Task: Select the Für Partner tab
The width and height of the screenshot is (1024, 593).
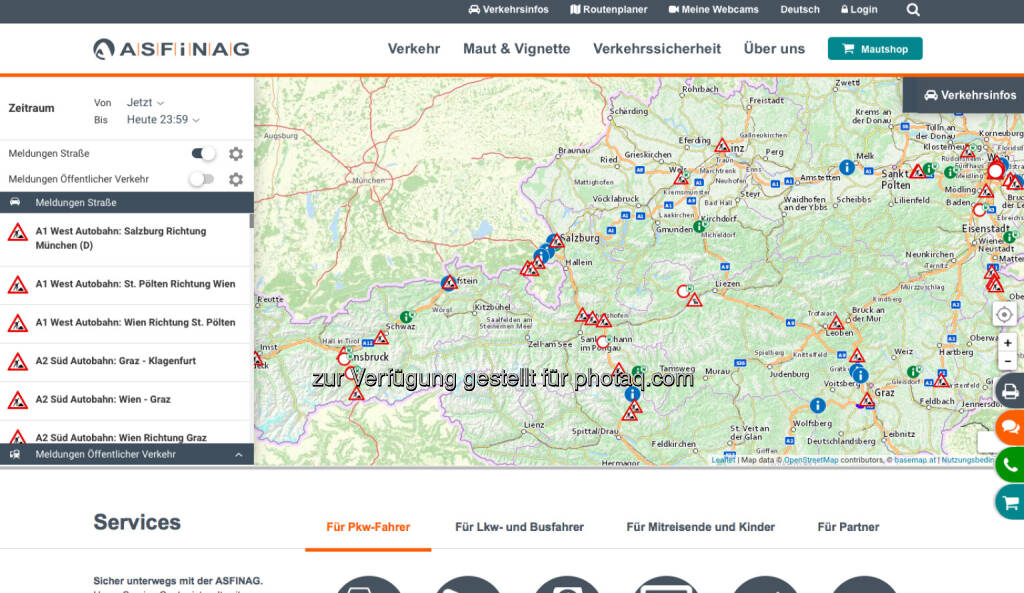Action: coord(848,527)
